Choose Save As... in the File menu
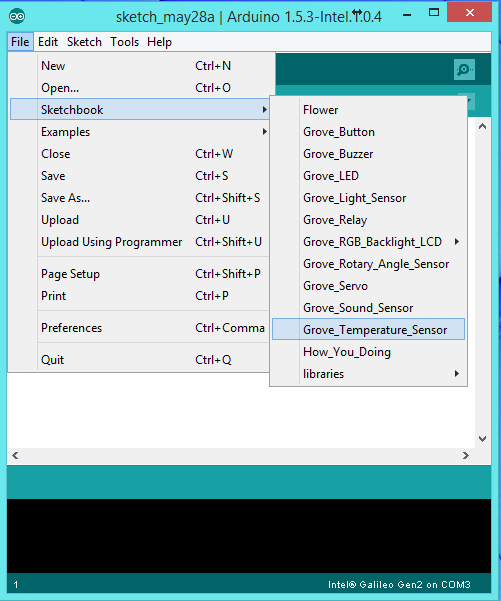 coord(140,198)
